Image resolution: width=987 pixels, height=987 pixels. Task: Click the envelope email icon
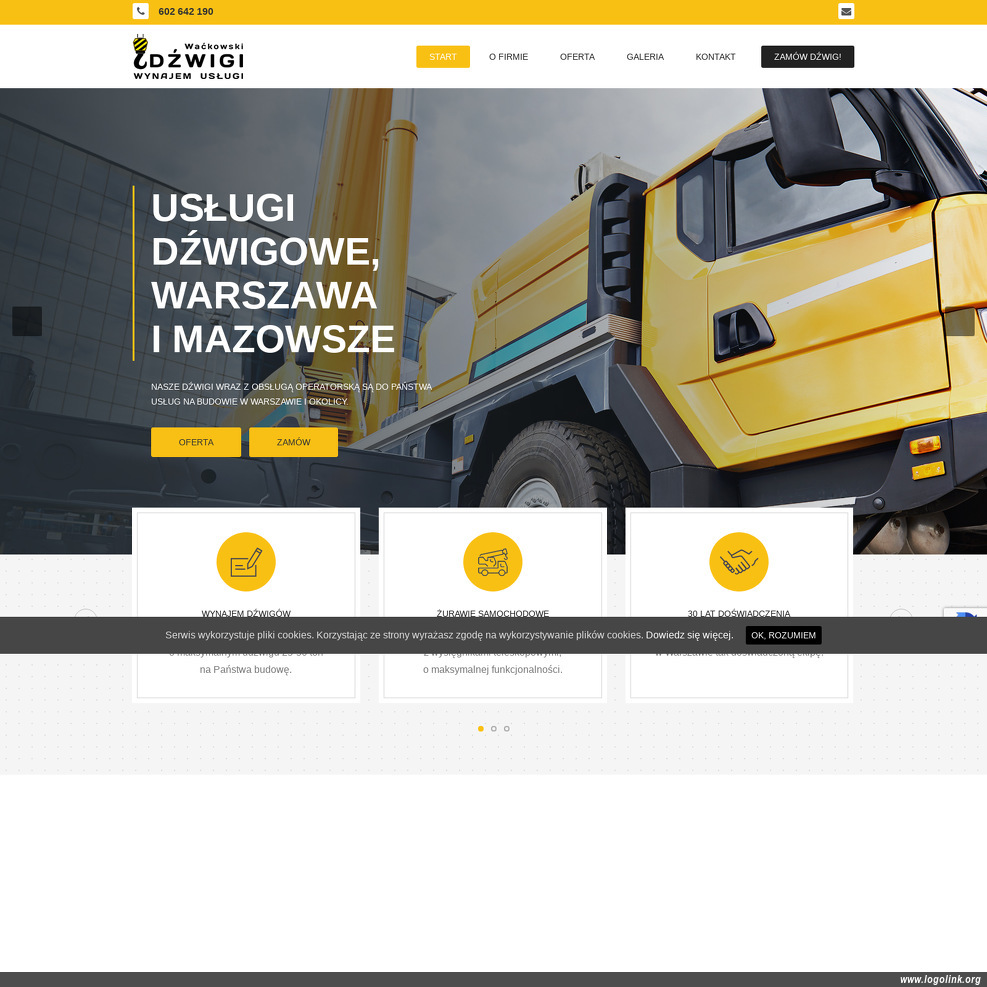tap(846, 11)
